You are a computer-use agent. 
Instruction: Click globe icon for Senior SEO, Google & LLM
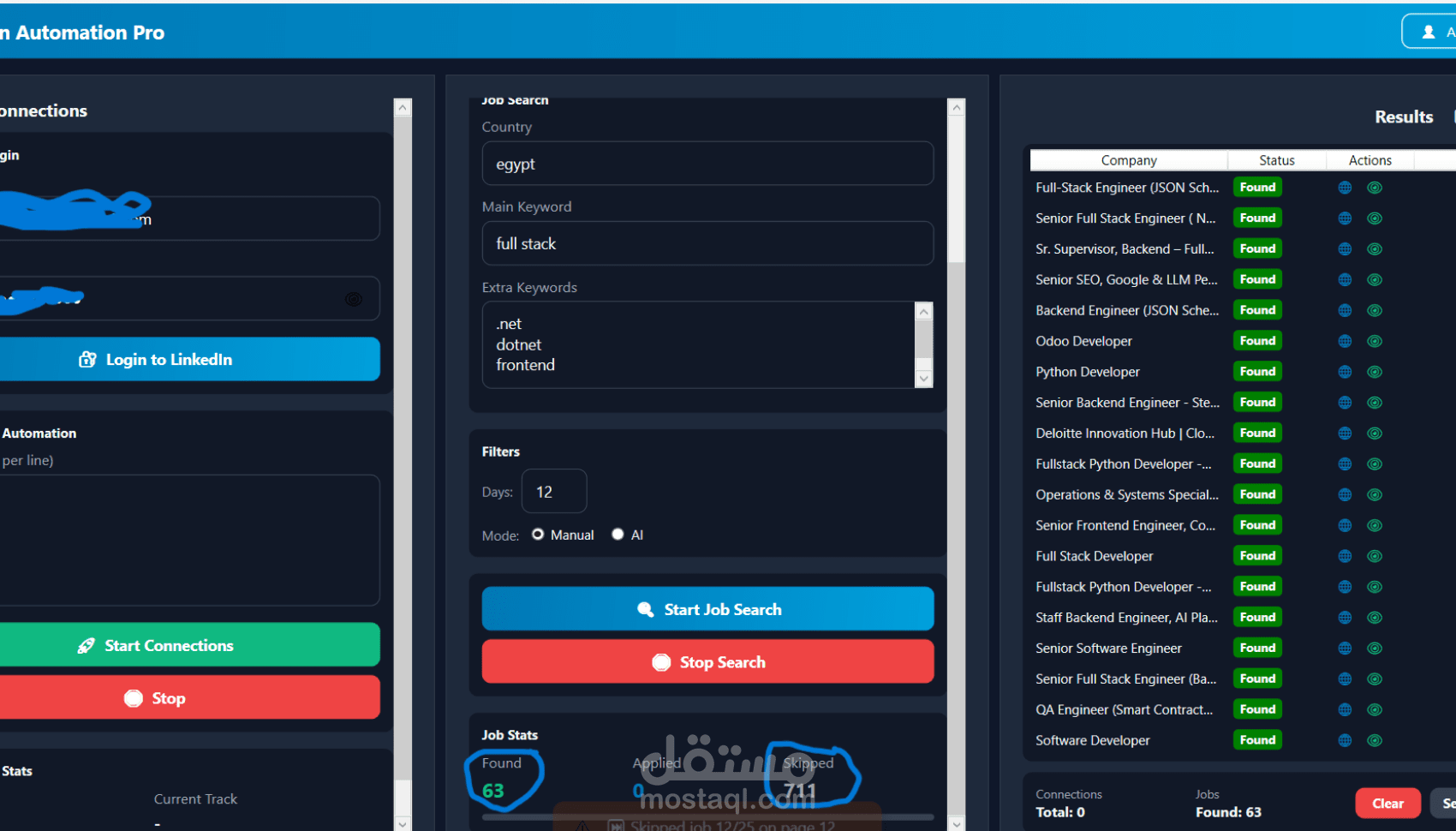click(1345, 280)
